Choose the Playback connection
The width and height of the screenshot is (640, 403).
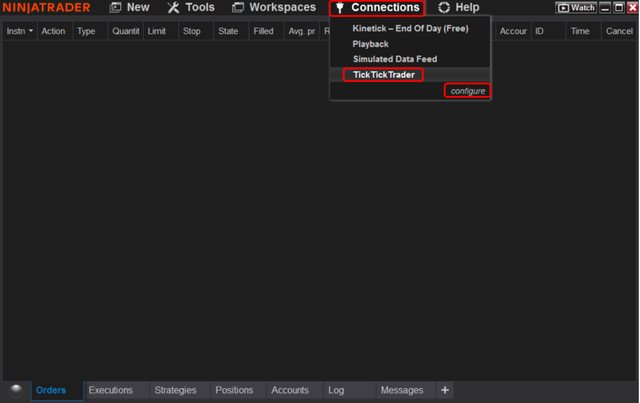point(370,44)
